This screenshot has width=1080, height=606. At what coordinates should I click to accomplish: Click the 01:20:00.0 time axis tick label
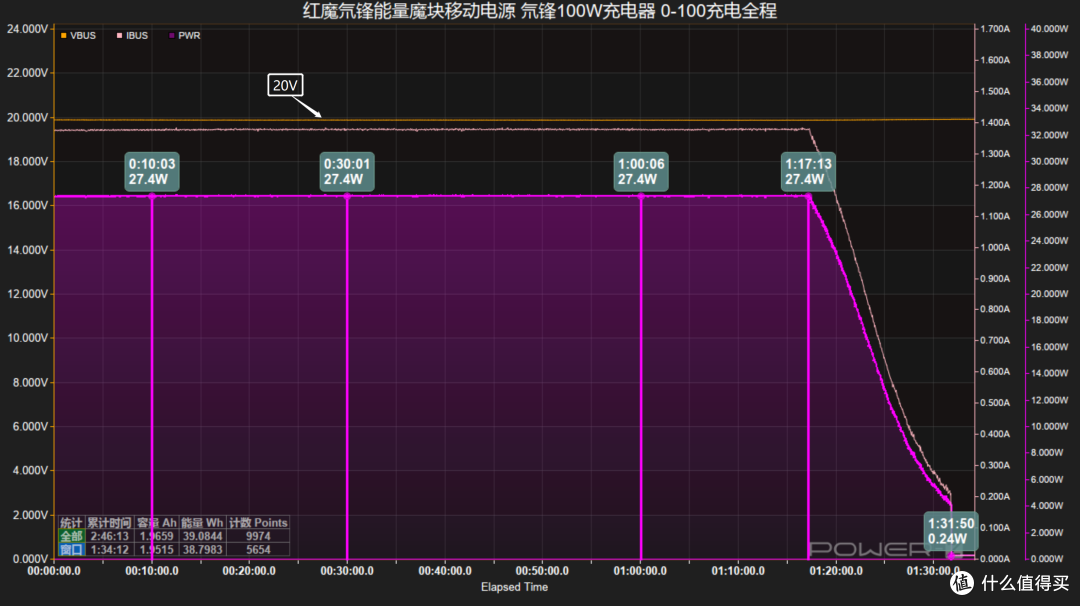tap(836, 571)
